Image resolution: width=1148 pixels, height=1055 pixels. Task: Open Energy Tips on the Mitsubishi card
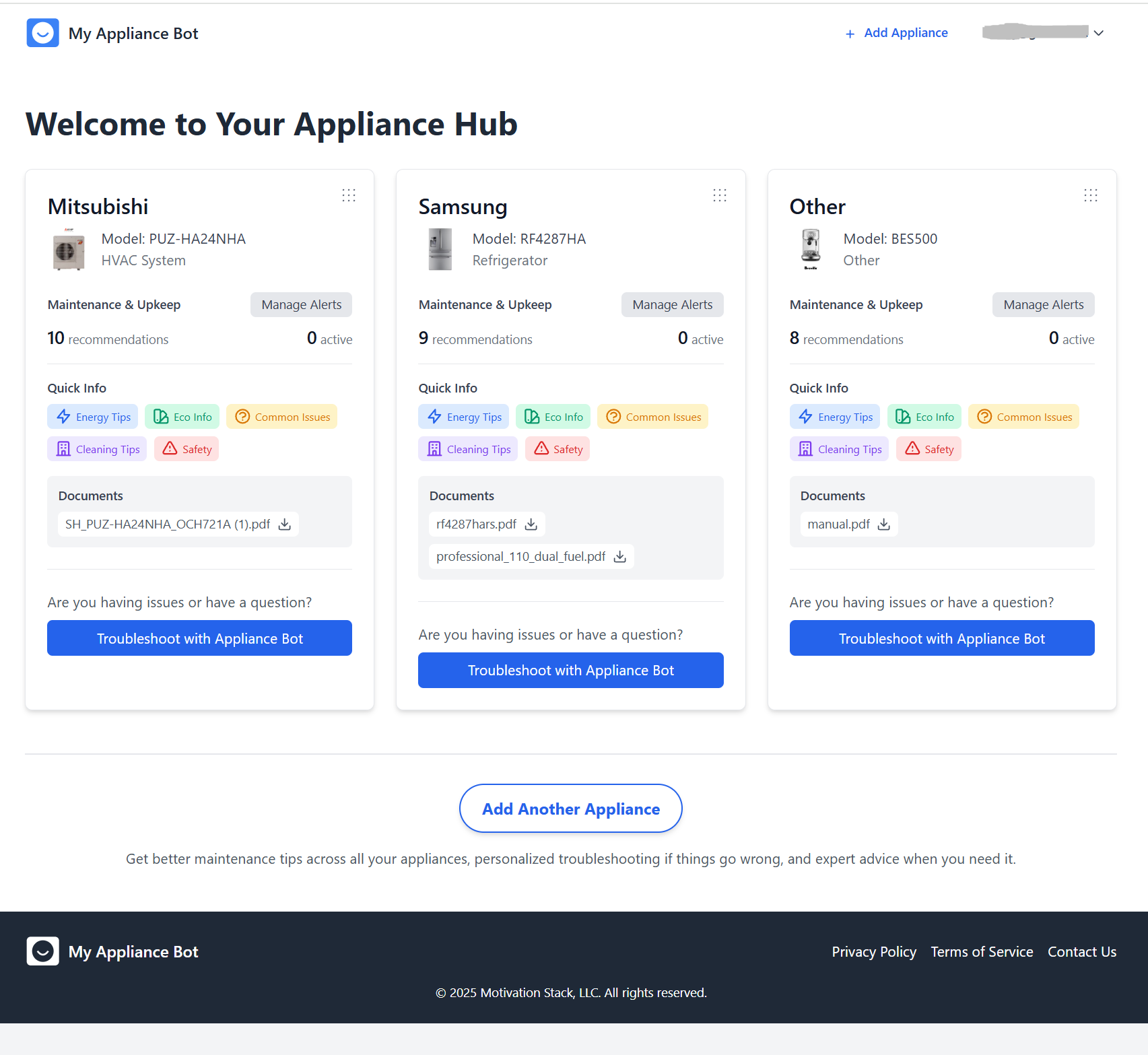point(92,416)
